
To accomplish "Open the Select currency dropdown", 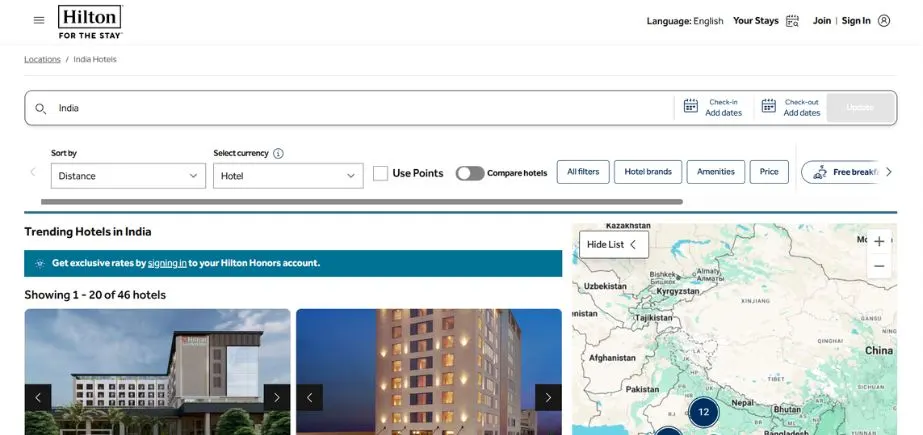I will 287,176.
